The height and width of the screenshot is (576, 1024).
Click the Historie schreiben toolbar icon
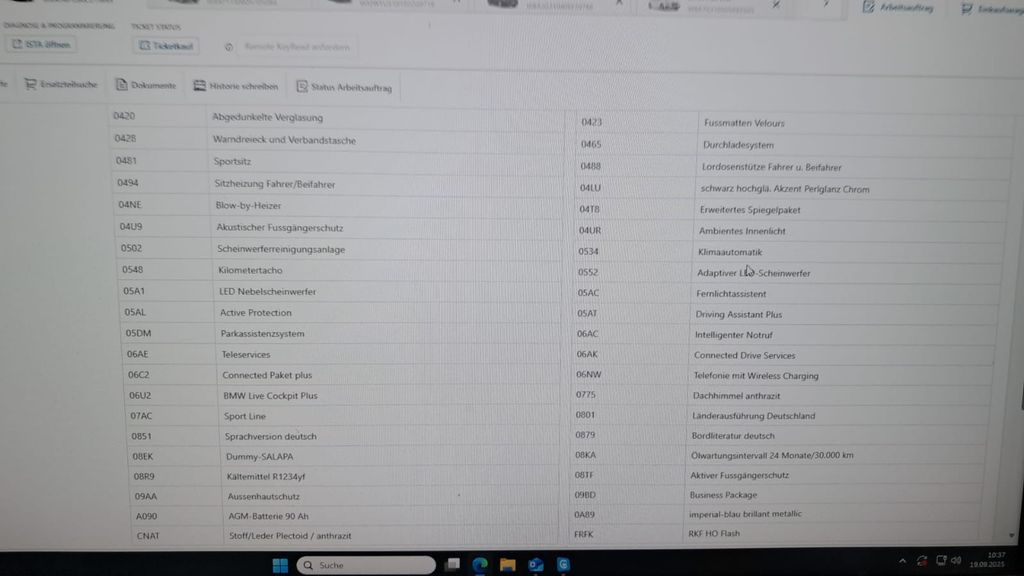click(x=200, y=86)
